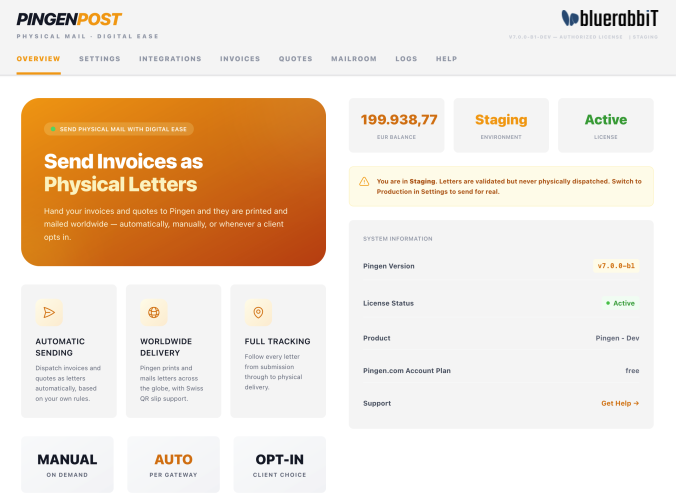
Task: Open the Overview tab
Action: (x=38, y=59)
